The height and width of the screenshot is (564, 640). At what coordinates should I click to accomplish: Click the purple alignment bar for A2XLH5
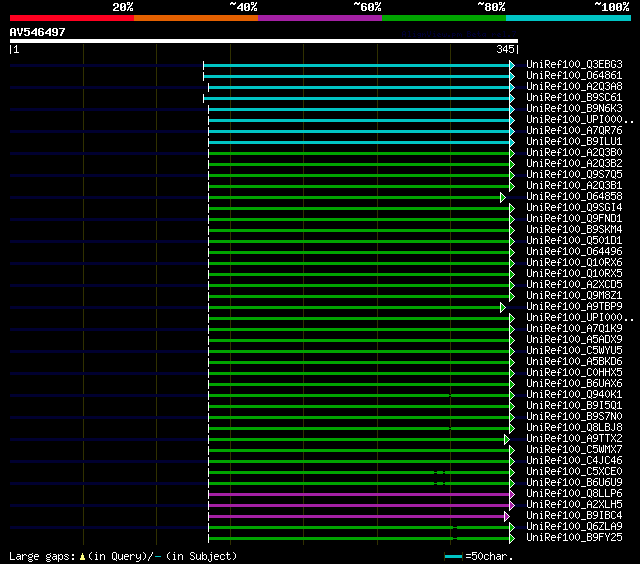[360, 505]
